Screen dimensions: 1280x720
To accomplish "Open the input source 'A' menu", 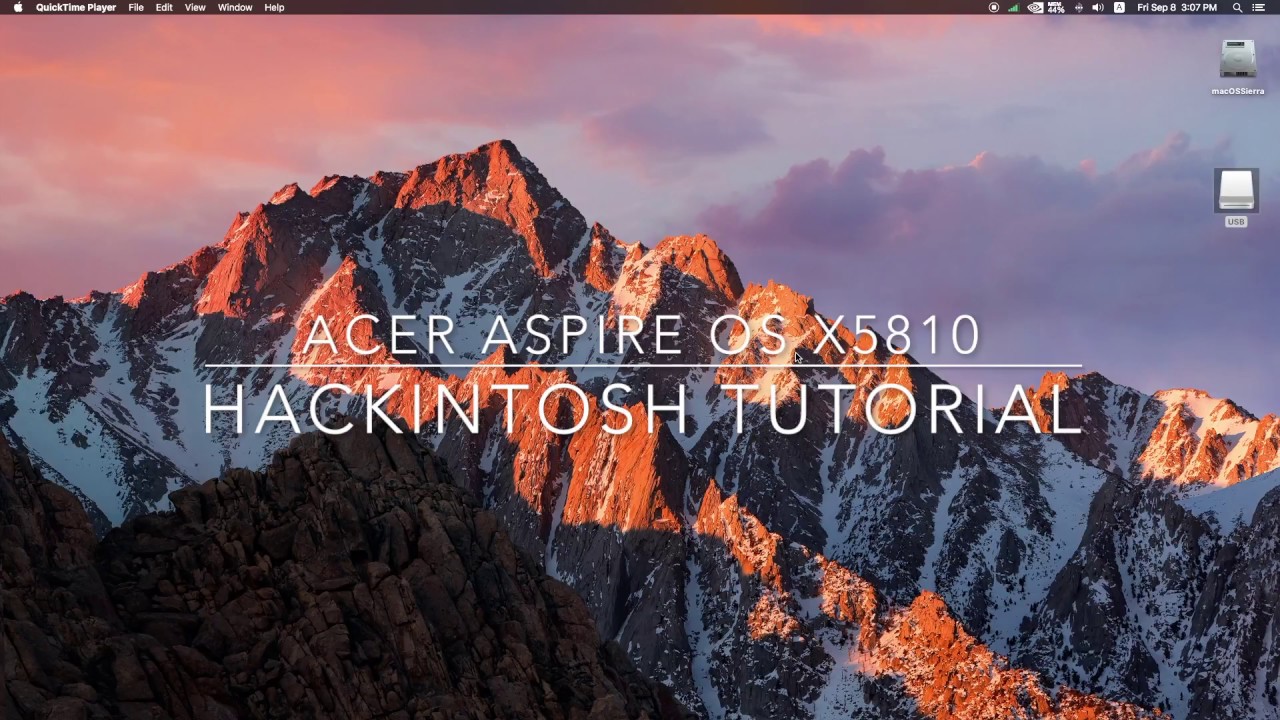I will 1119,7.
